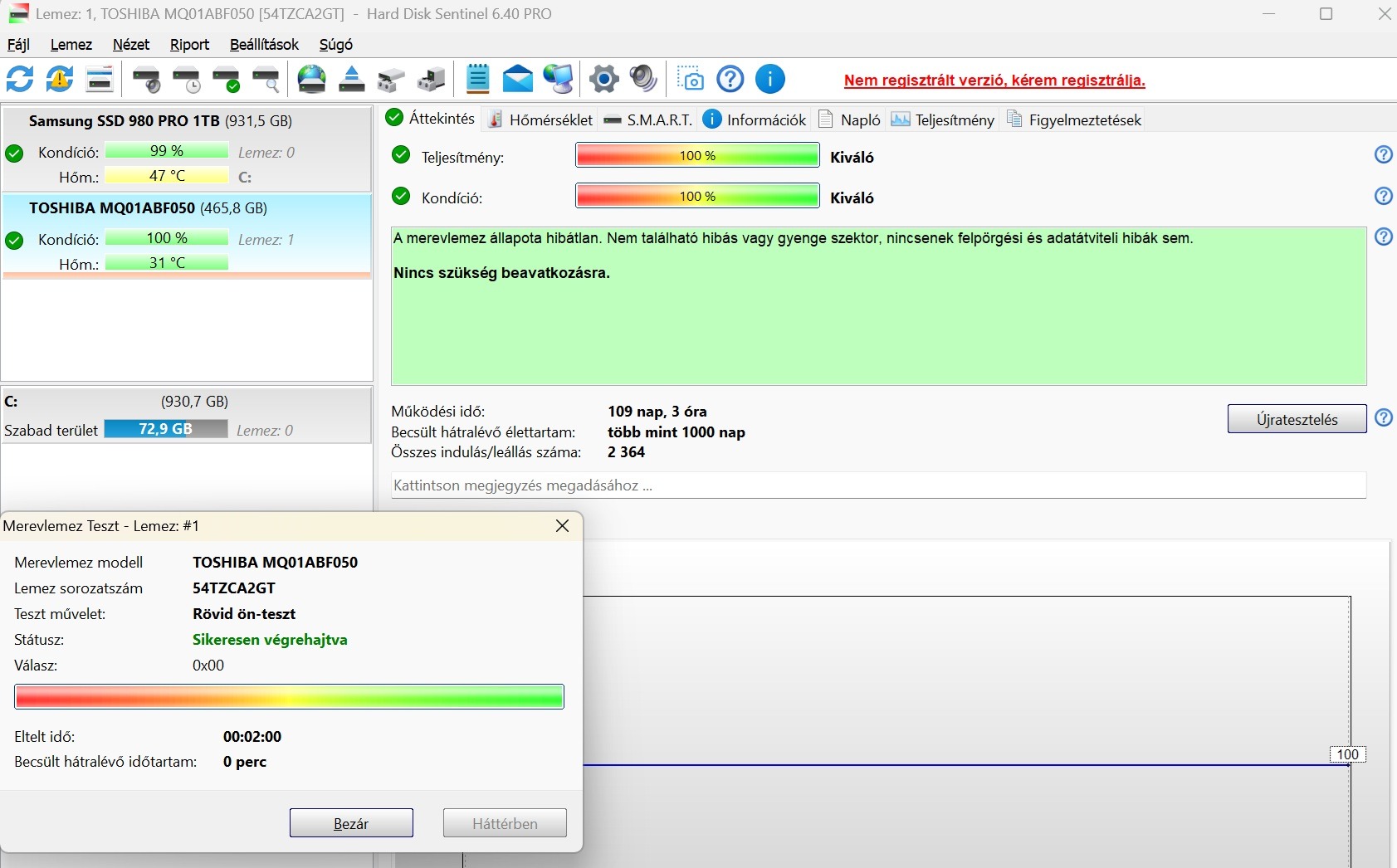Click the red registration link text
This screenshot has height=868, width=1397.
[994, 80]
